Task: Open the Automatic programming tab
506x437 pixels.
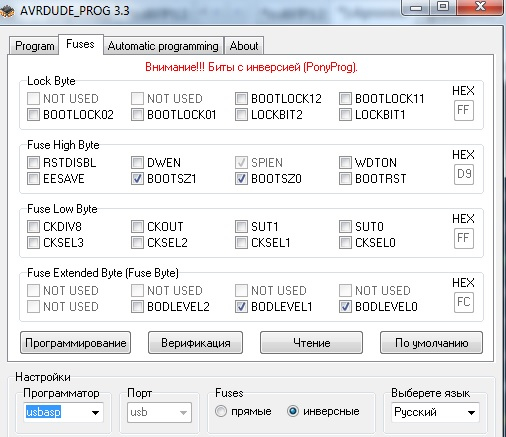Action: [x=163, y=46]
